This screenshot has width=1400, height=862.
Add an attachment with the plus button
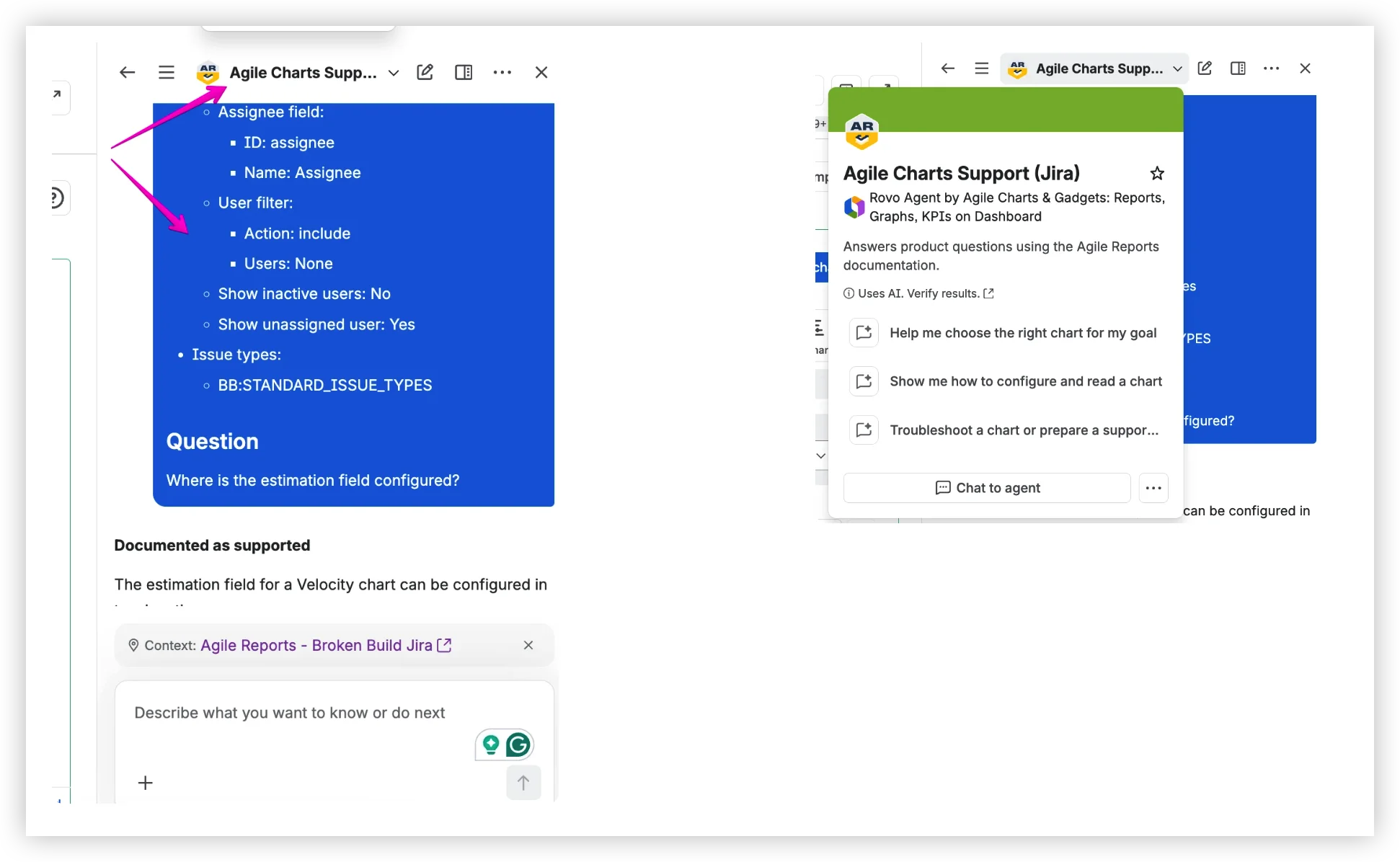146,783
